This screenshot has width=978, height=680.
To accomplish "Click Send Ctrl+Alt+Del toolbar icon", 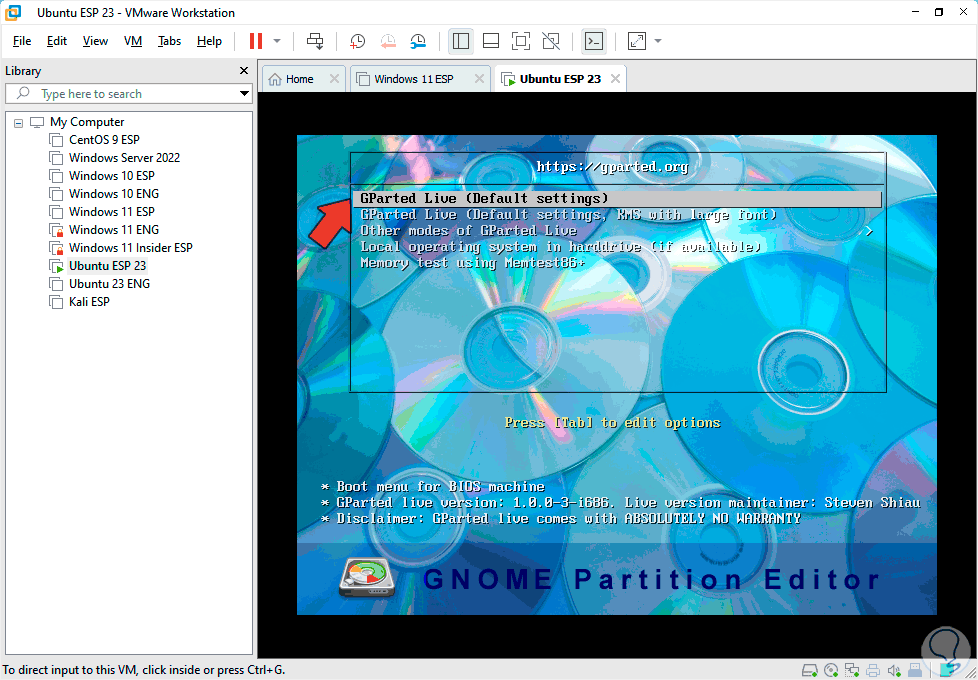I will [315, 41].
